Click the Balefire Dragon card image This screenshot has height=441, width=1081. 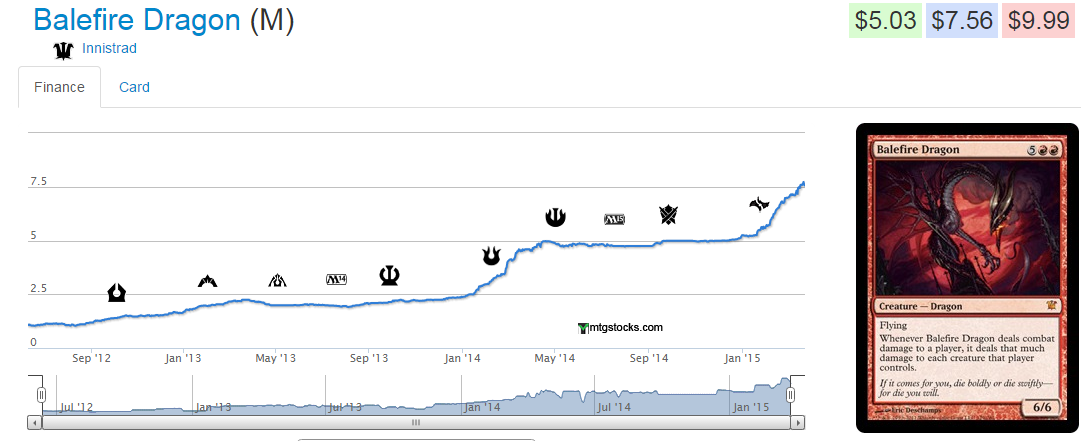966,279
